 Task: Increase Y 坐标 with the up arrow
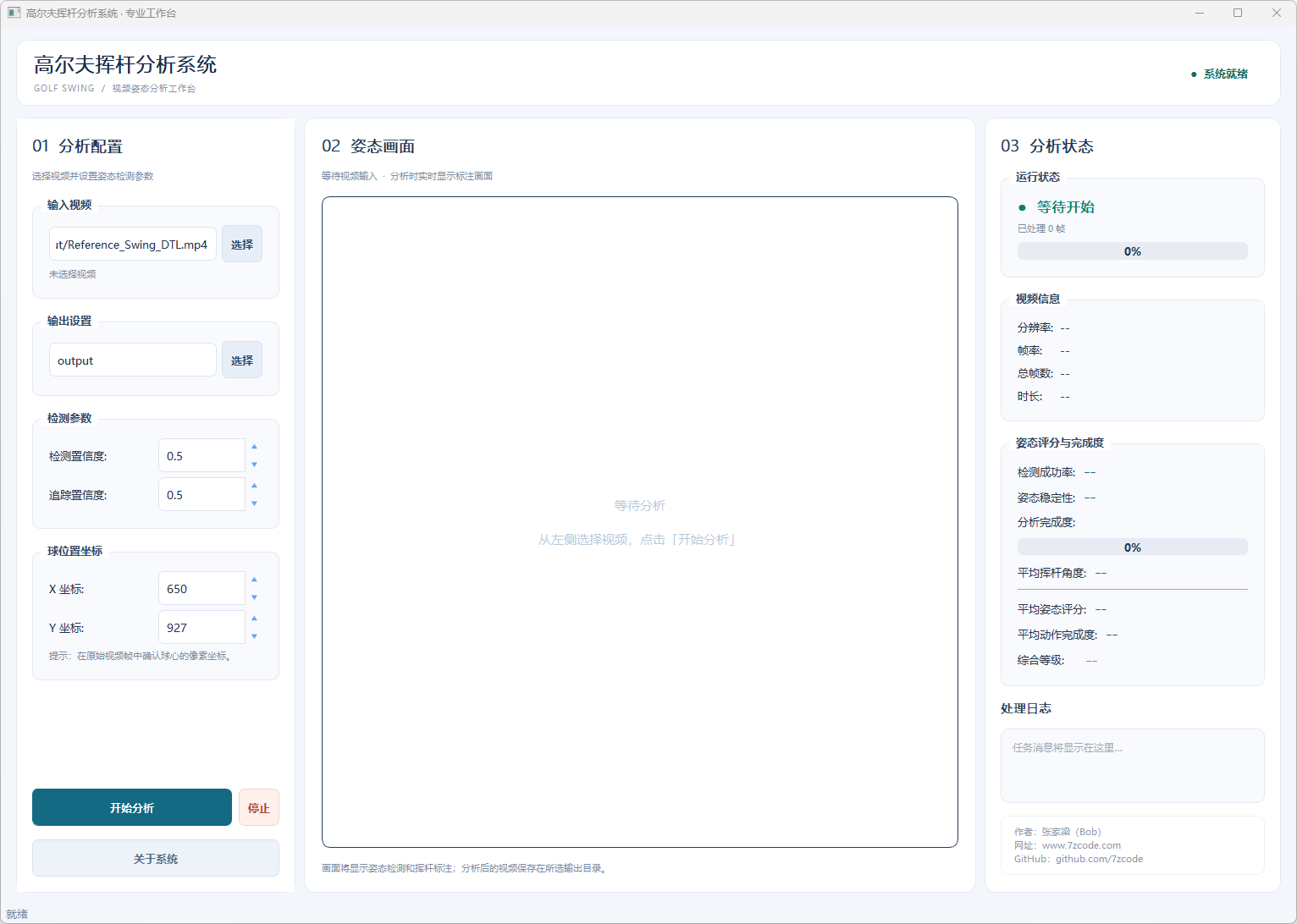(254, 619)
